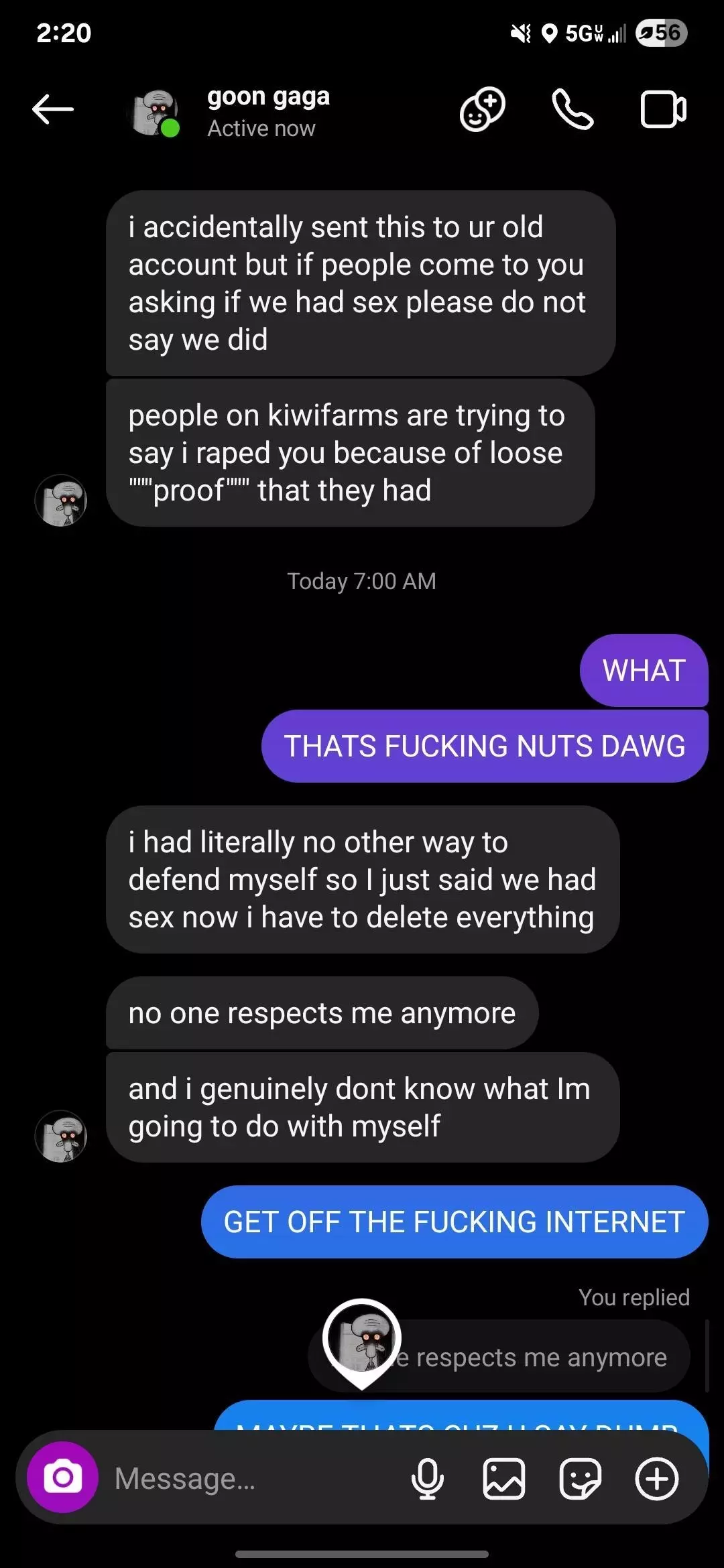This screenshot has width=724, height=1568.
Task: Start a video call with goon gaga
Action: [x=663, y=109]
